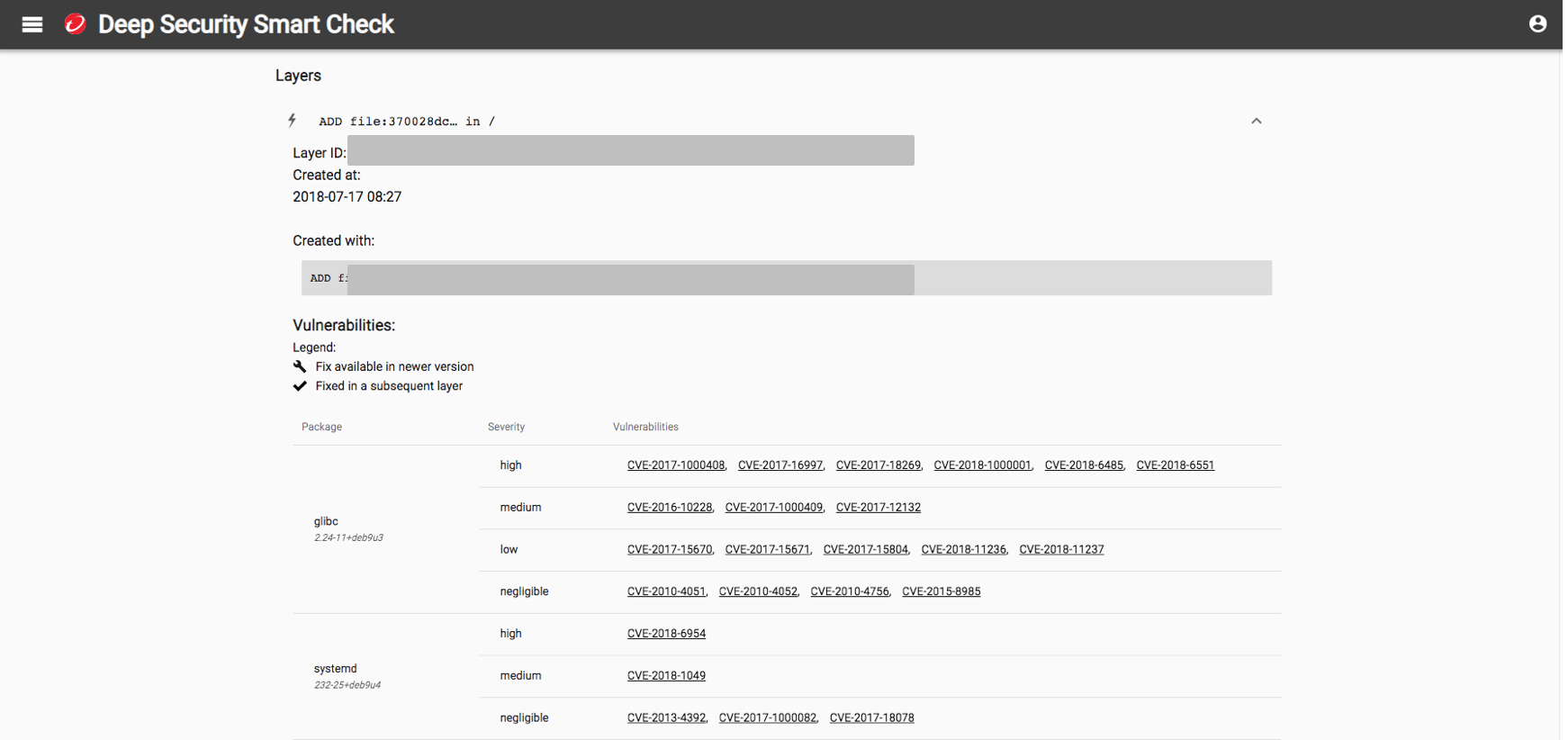
Task: Open CVE-2018-11237 vulnerability details
Action: (x=1061, y=550)
